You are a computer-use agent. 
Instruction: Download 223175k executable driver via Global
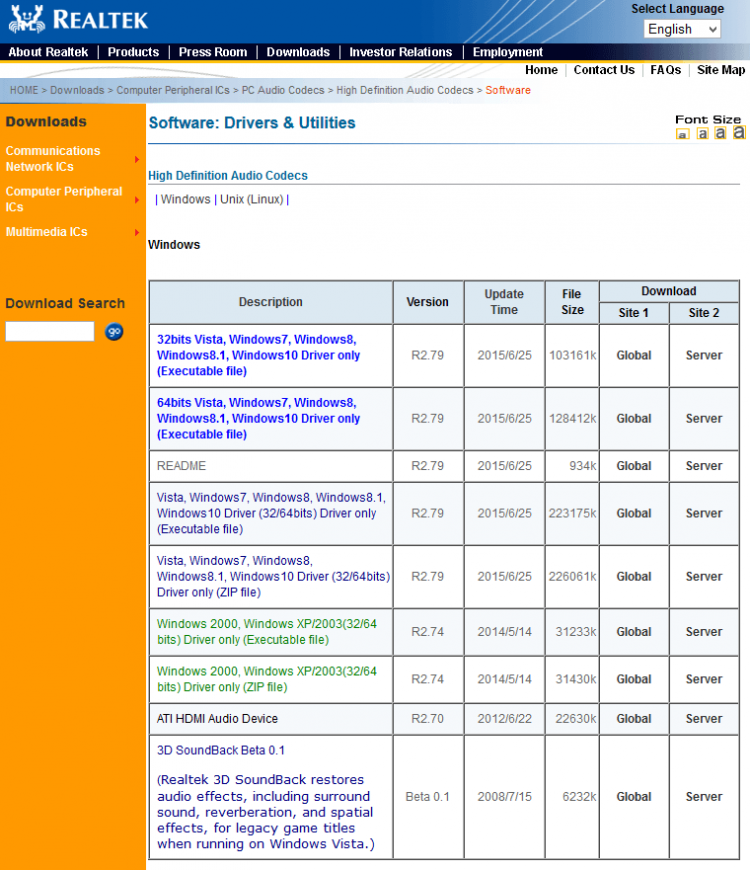[634, 513]
